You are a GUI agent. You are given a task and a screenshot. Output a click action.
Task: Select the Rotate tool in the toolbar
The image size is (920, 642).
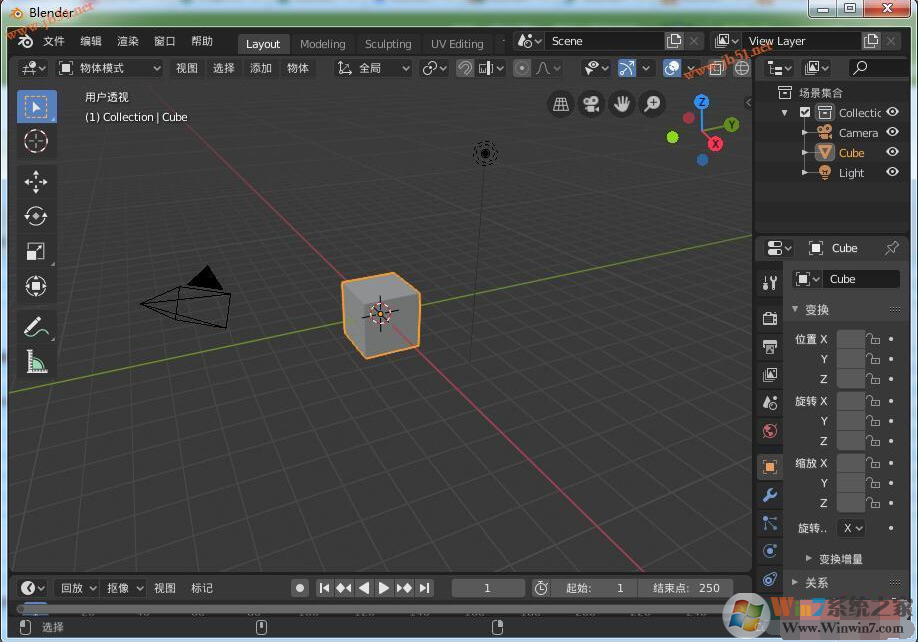tap(36, 216)
